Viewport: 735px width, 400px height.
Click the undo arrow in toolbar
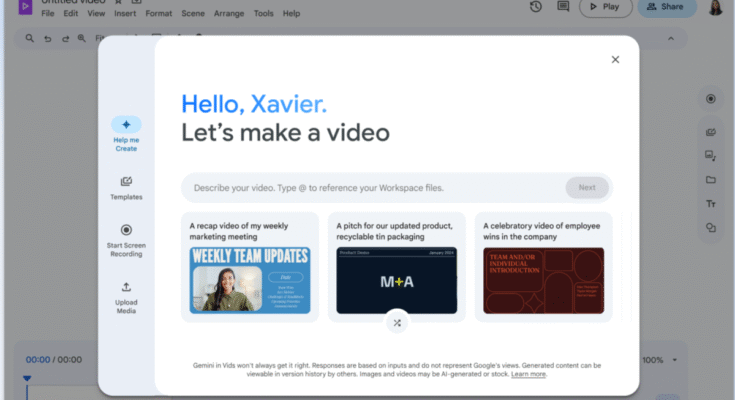pyautogui.click(x=48, y=39)
